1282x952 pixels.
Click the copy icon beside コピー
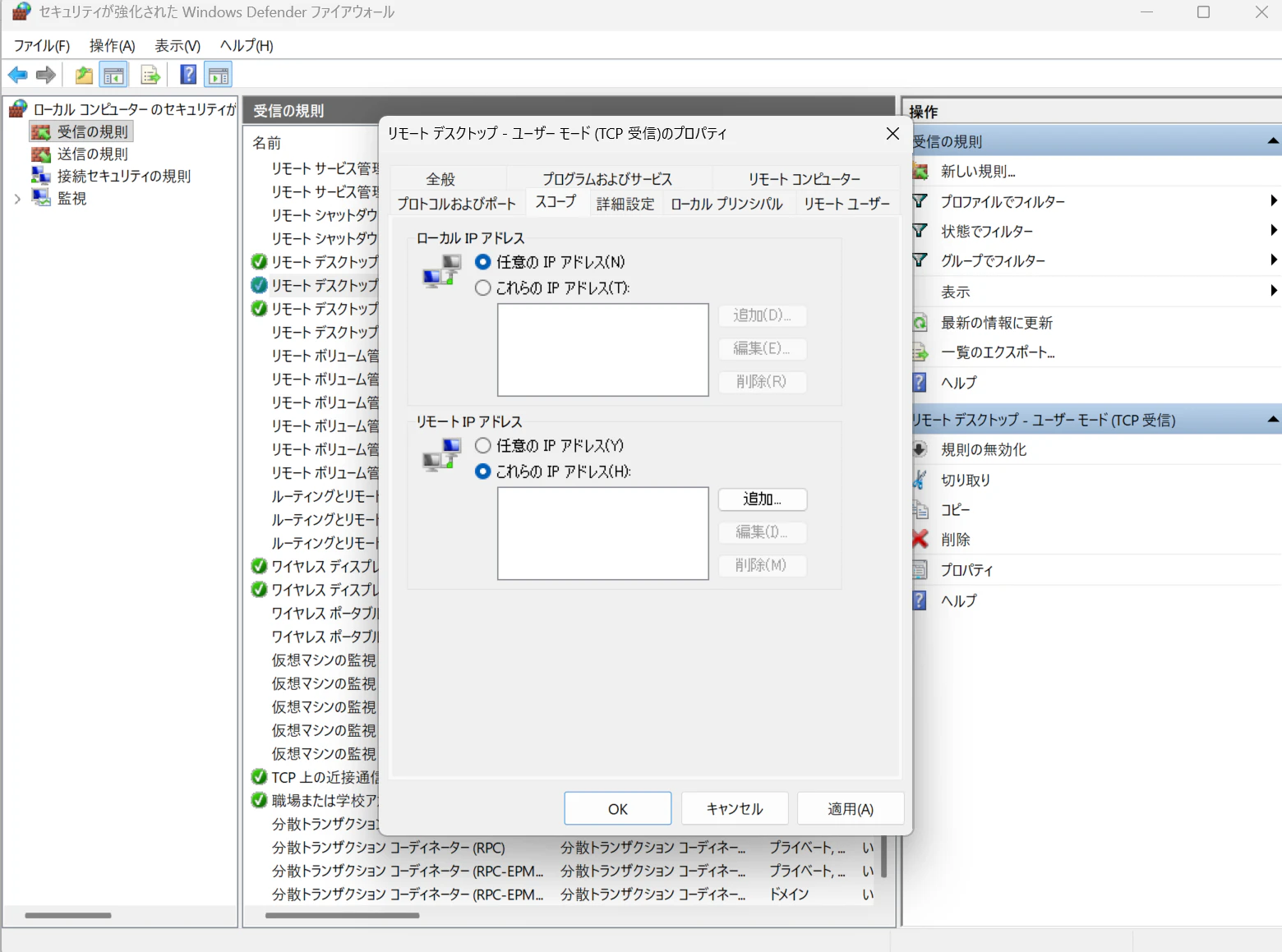click(920, 509)
